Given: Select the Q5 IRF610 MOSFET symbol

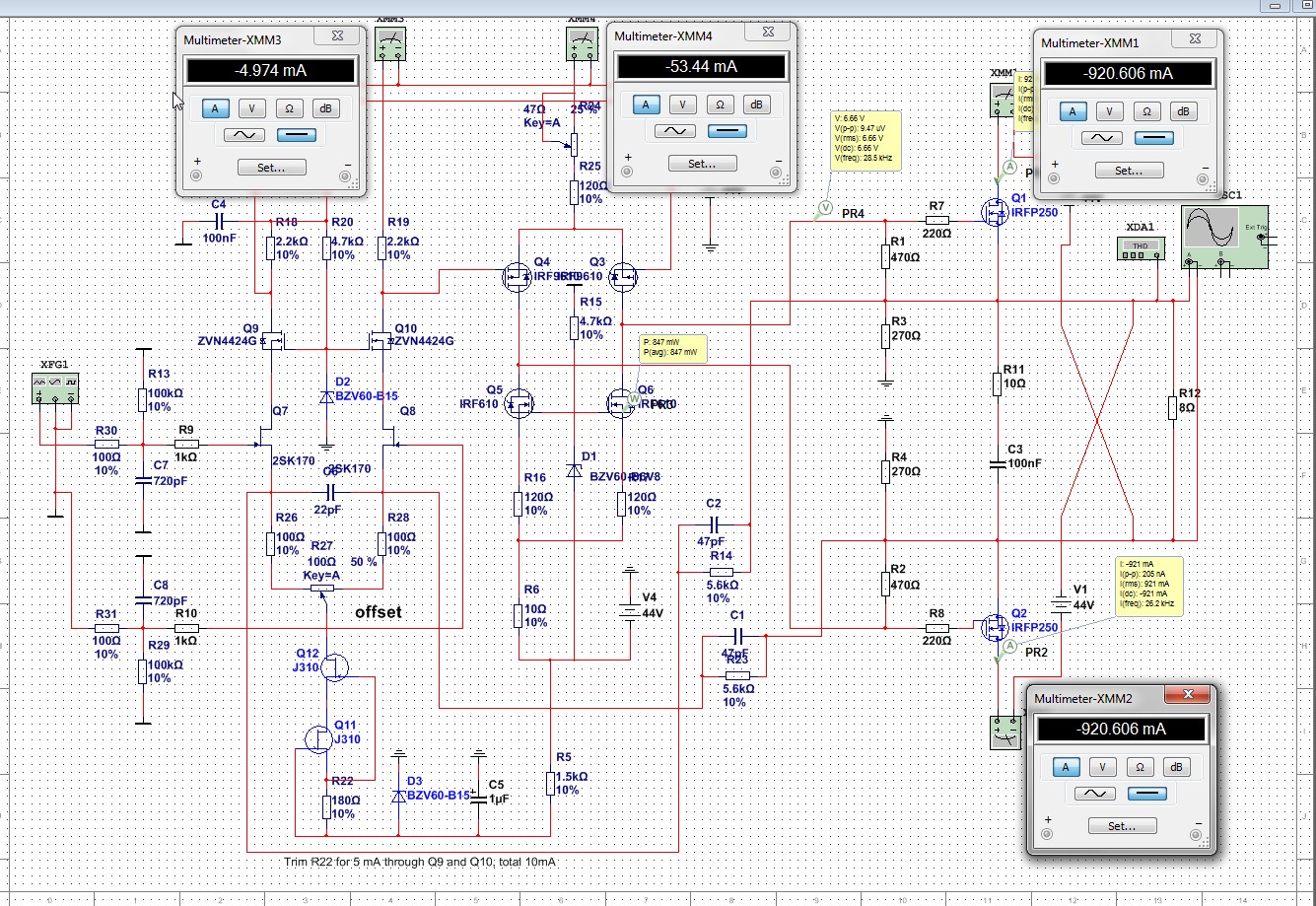Looking at the screenshot, I should click(519, 402).
